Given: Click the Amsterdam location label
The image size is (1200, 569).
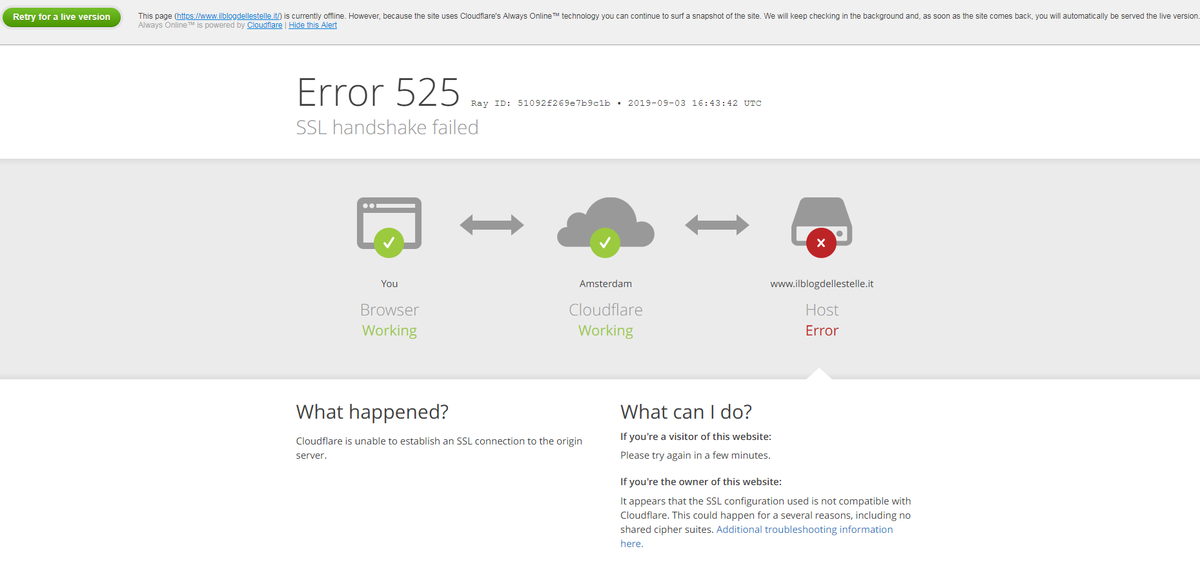Looking at the screenshot, I should coord(605,284).
